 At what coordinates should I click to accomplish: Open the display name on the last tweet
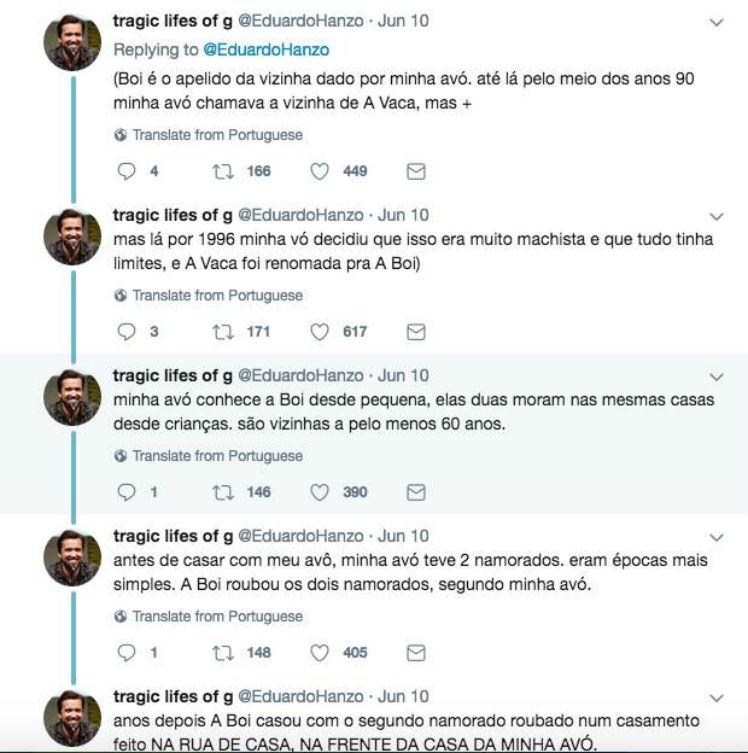(x=173, y=696)
